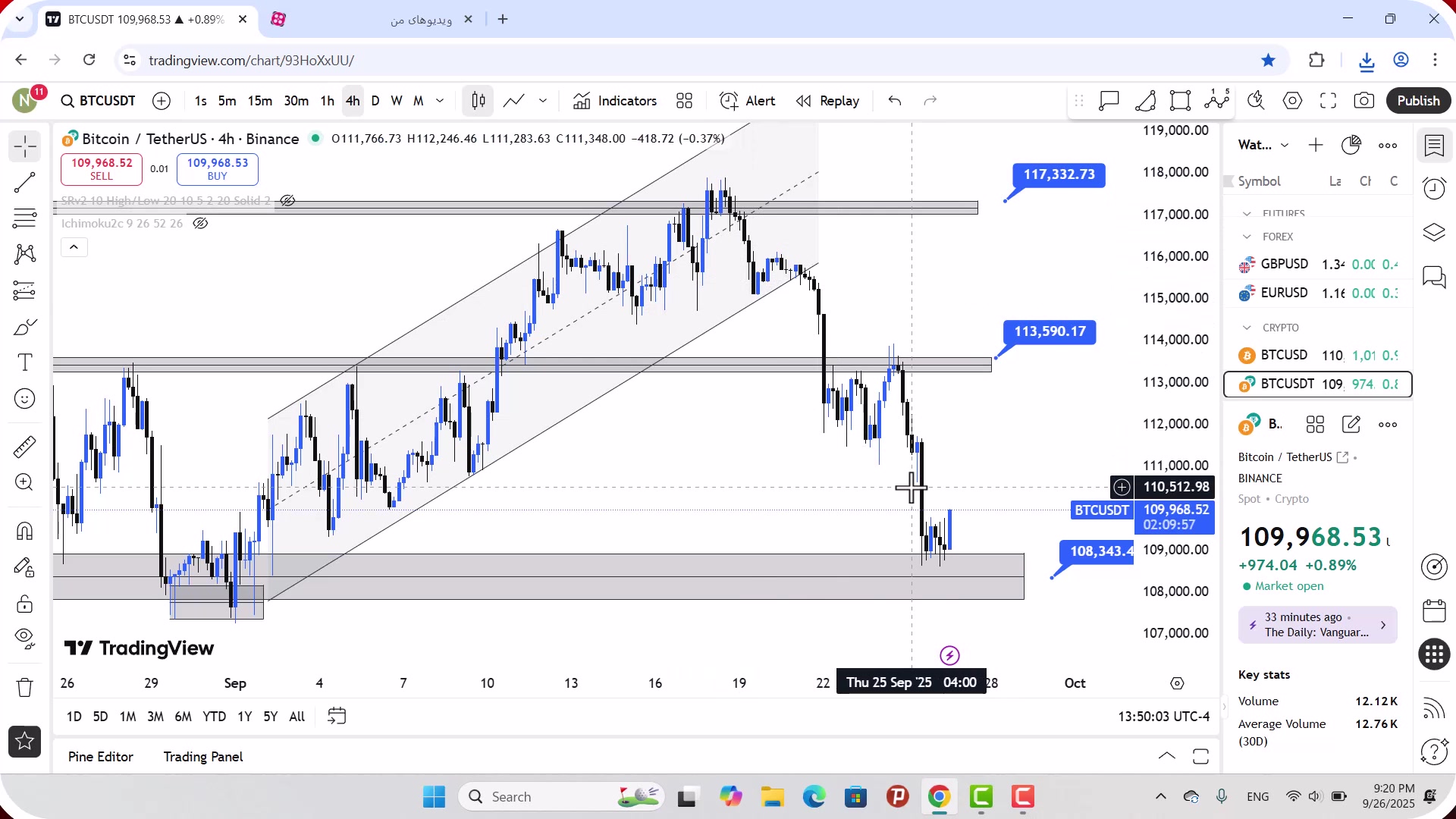The image size is (1456, 819).
Task: Open the watchlist name dropdown
Action: 1263,145
